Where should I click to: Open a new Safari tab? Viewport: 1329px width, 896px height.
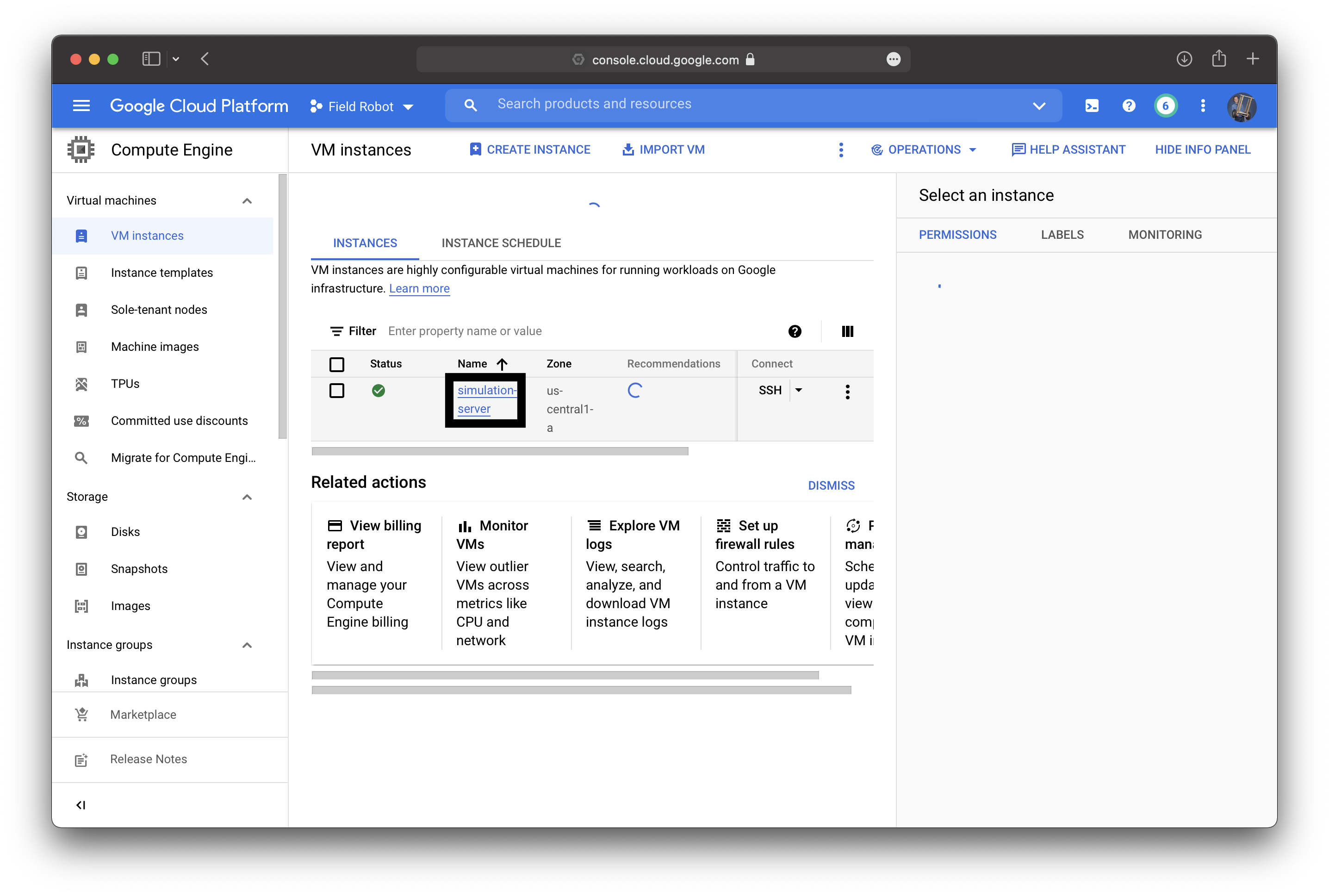(1253, 59)
